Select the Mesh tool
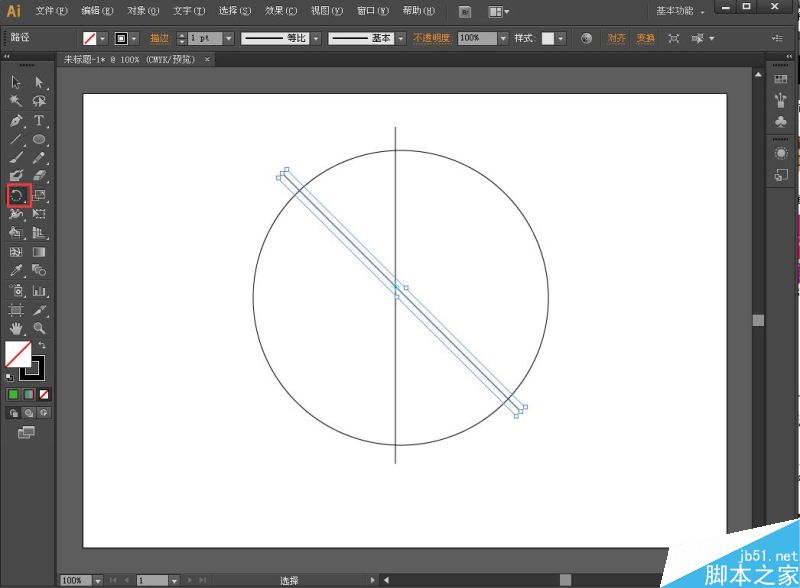 pos(16,252)
